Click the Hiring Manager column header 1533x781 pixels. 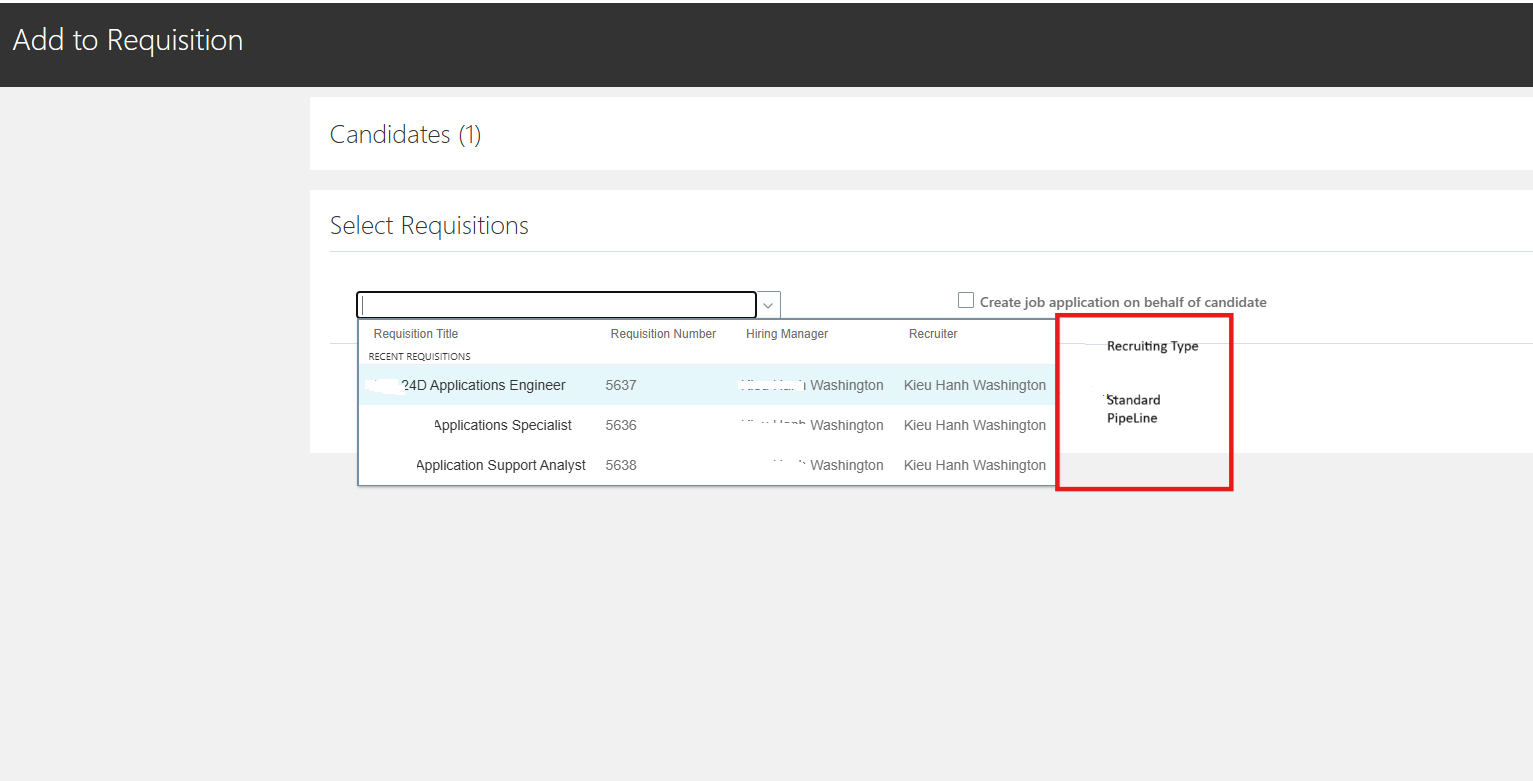[x=787, y=333]
